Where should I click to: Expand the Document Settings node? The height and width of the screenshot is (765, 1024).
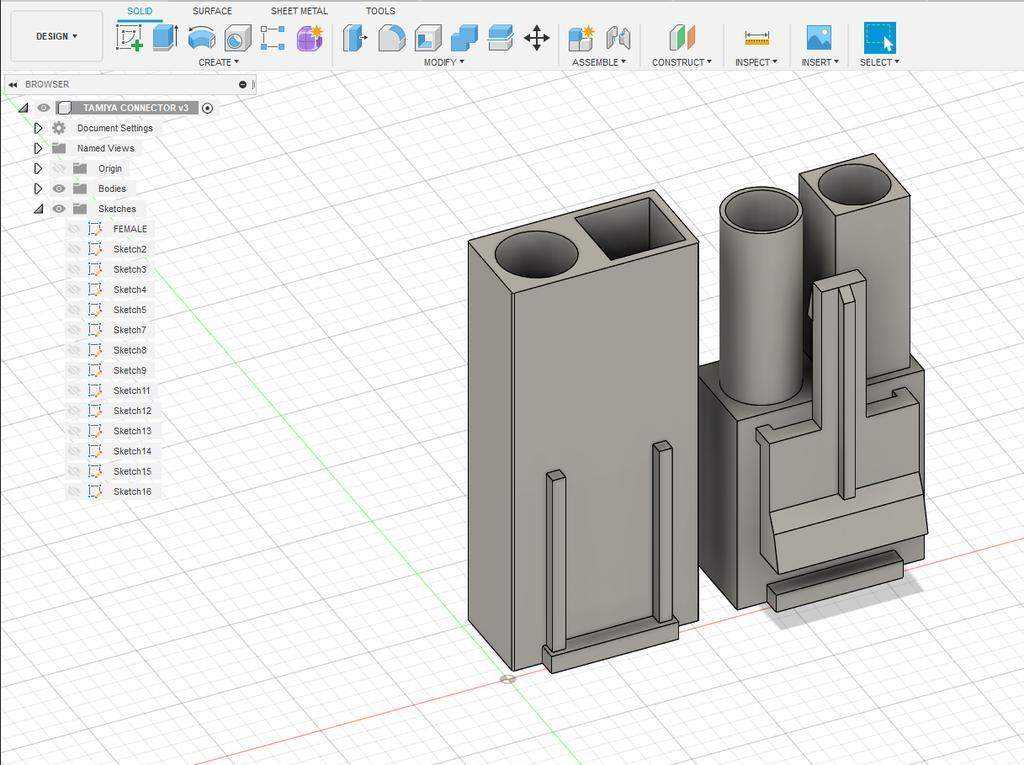[x=38, y=128]
